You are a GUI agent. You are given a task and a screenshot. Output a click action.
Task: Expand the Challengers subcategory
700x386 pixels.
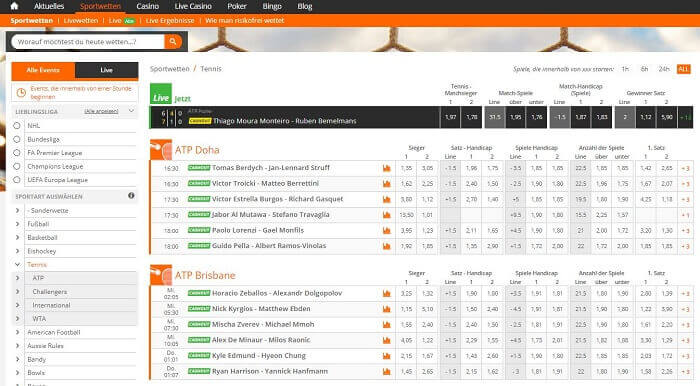[17, 291]
